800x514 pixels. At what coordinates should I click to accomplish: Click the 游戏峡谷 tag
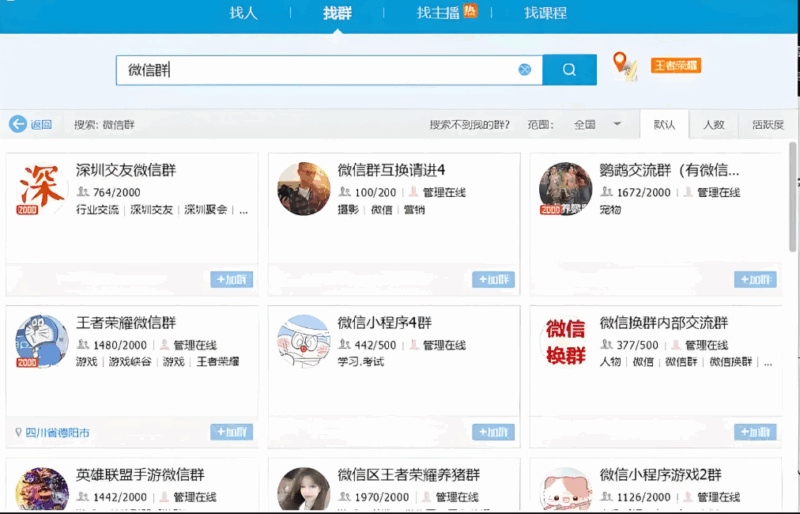point(130,361)
